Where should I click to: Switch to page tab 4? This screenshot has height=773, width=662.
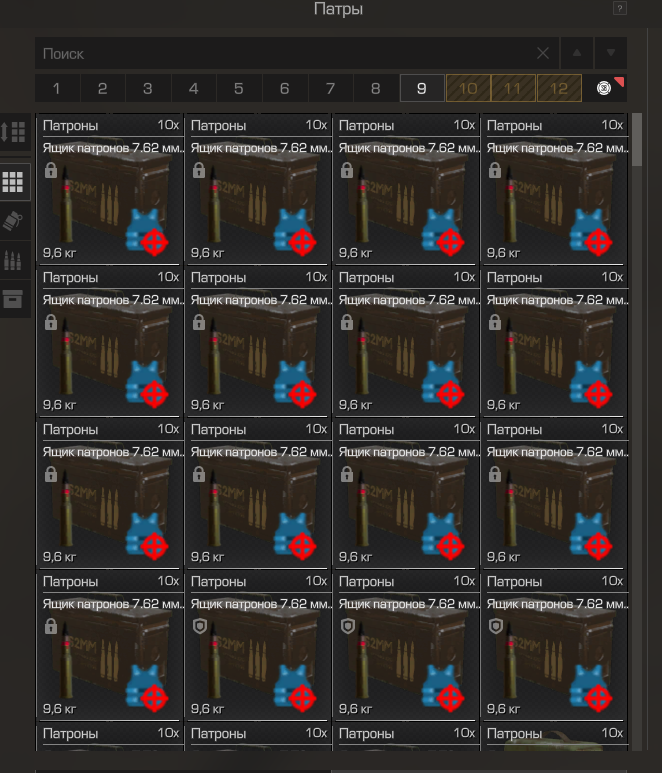[194, 88]
